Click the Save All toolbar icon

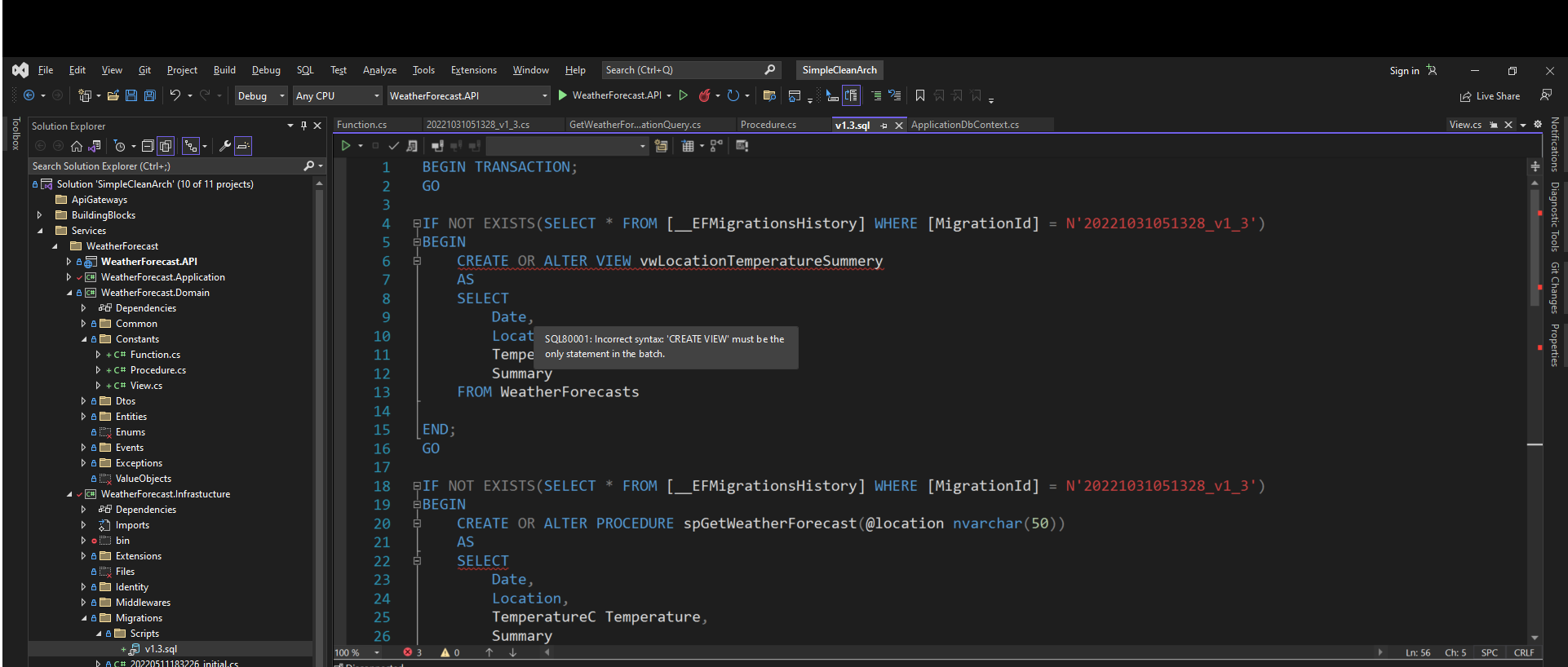click(x=150, y=95)
